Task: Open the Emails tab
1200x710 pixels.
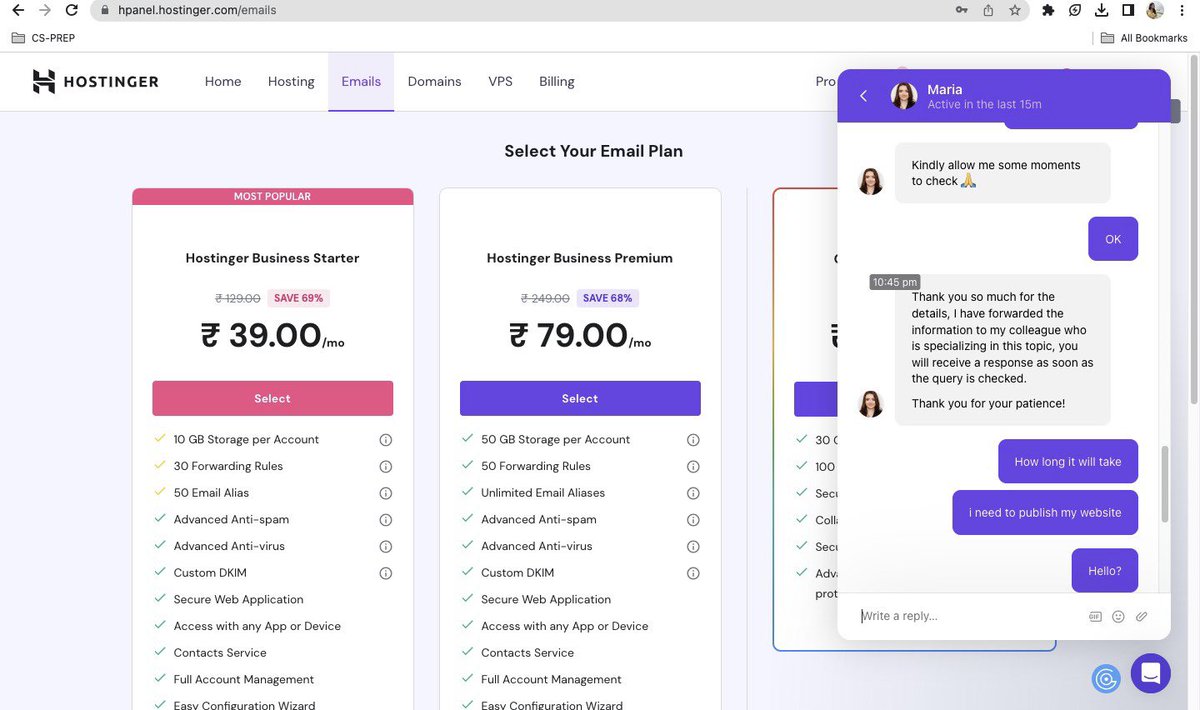Action: (x=361, y=82)
